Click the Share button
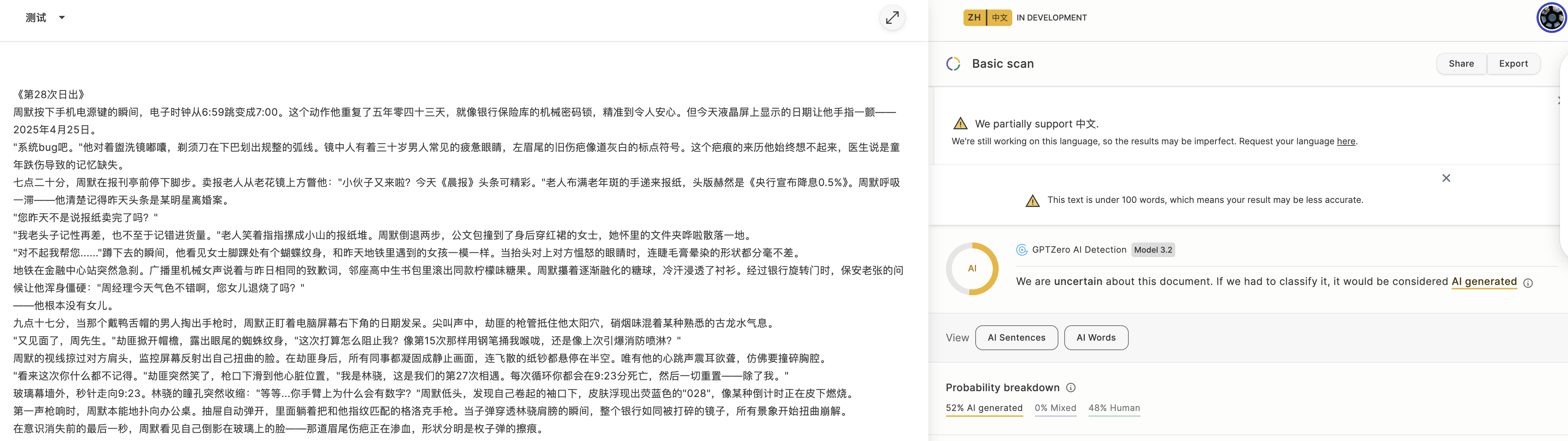 [1461, 64]
